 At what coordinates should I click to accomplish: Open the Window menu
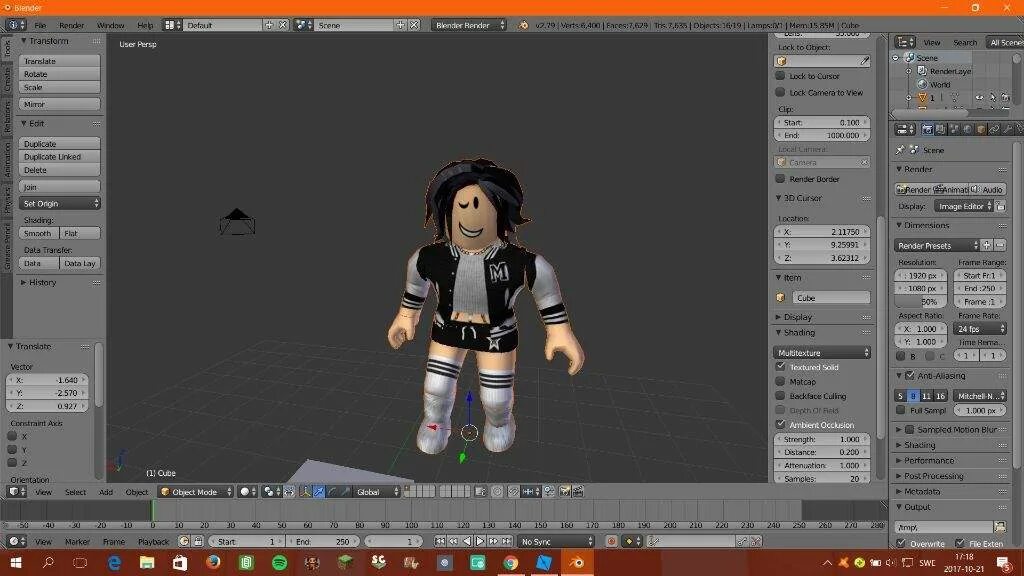110,25
